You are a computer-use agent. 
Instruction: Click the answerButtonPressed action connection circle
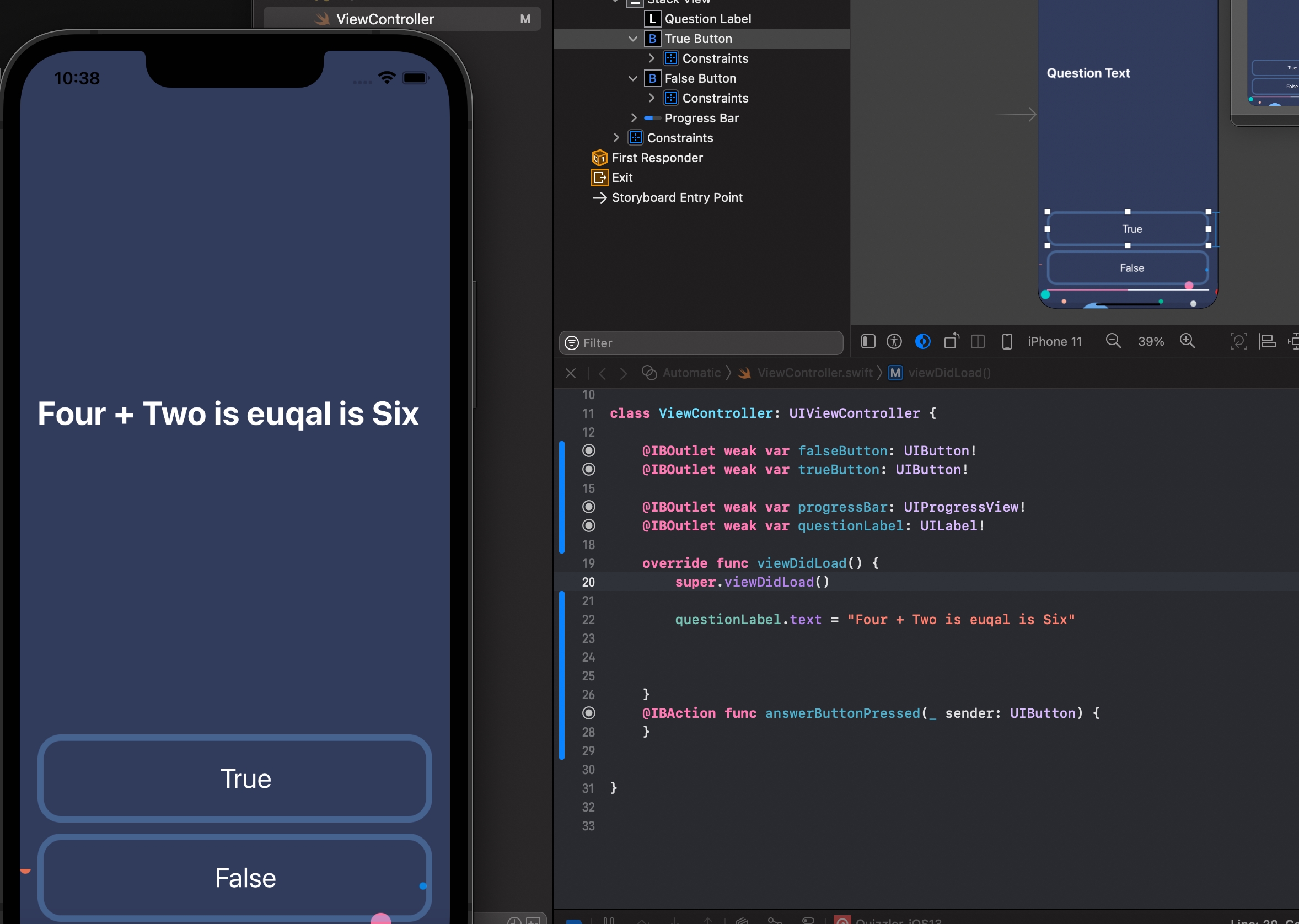click(x=589, y=713)
